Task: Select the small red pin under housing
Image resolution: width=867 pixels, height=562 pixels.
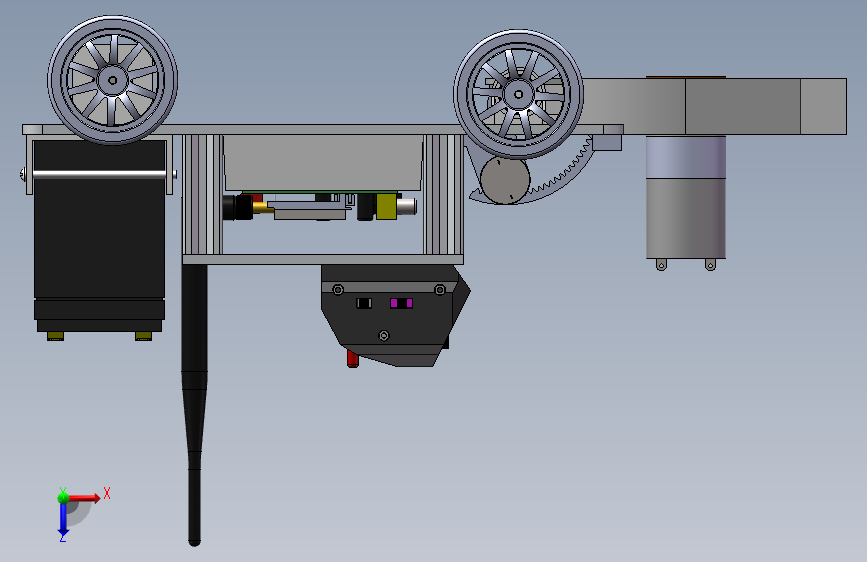Action: tap(353, 359)
